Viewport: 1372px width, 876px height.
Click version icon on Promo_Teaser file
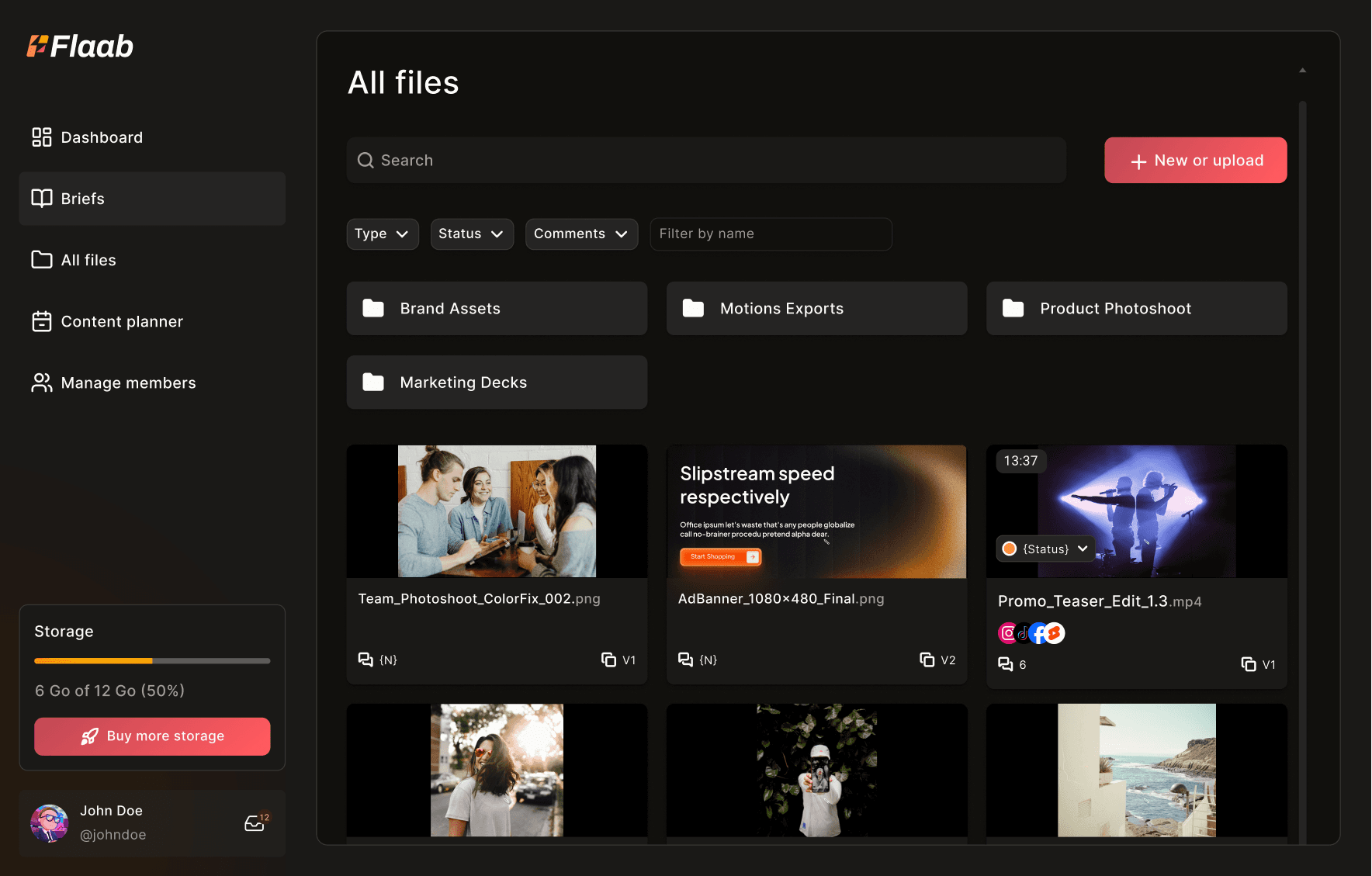coord(1248,664)
